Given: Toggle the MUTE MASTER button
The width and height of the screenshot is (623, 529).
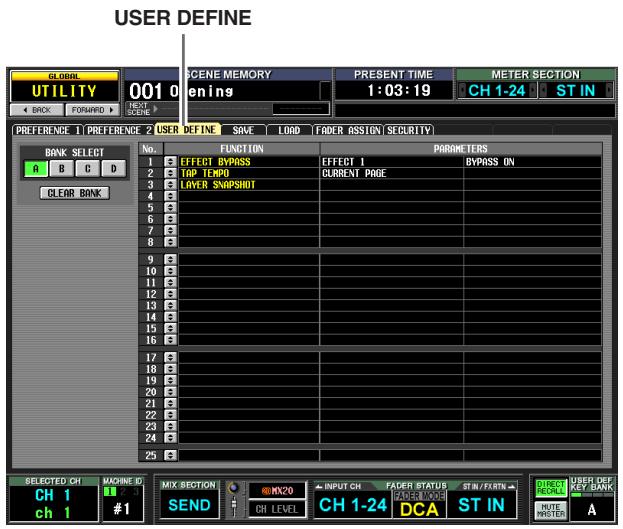Looking at the screenshot, I should pyautogui.click(x=550, y=511).
